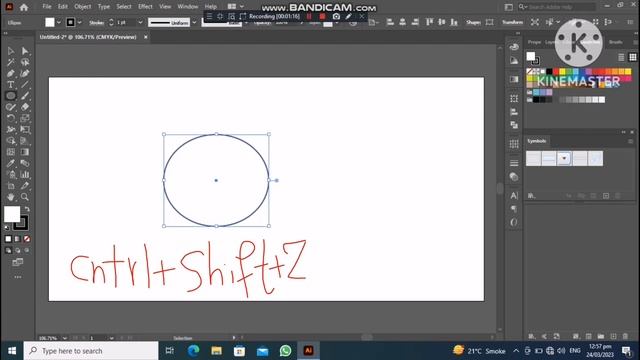
Task: Select the Eraser tool
Action: coord(25,107)
